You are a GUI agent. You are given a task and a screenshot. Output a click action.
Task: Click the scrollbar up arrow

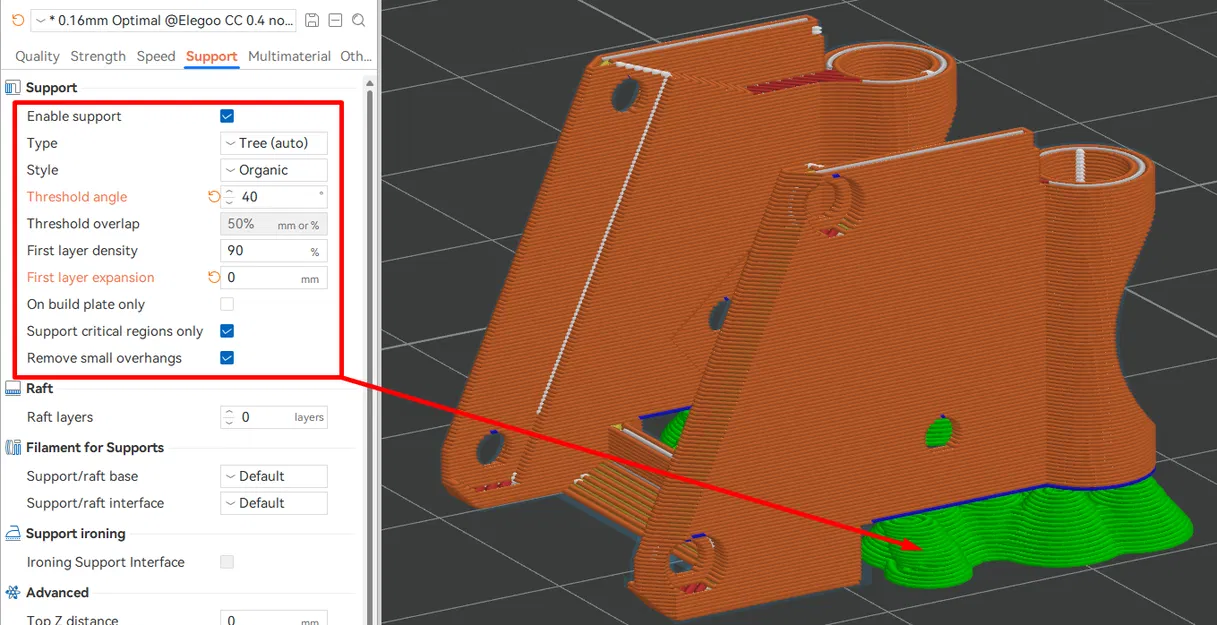[371, 82]
